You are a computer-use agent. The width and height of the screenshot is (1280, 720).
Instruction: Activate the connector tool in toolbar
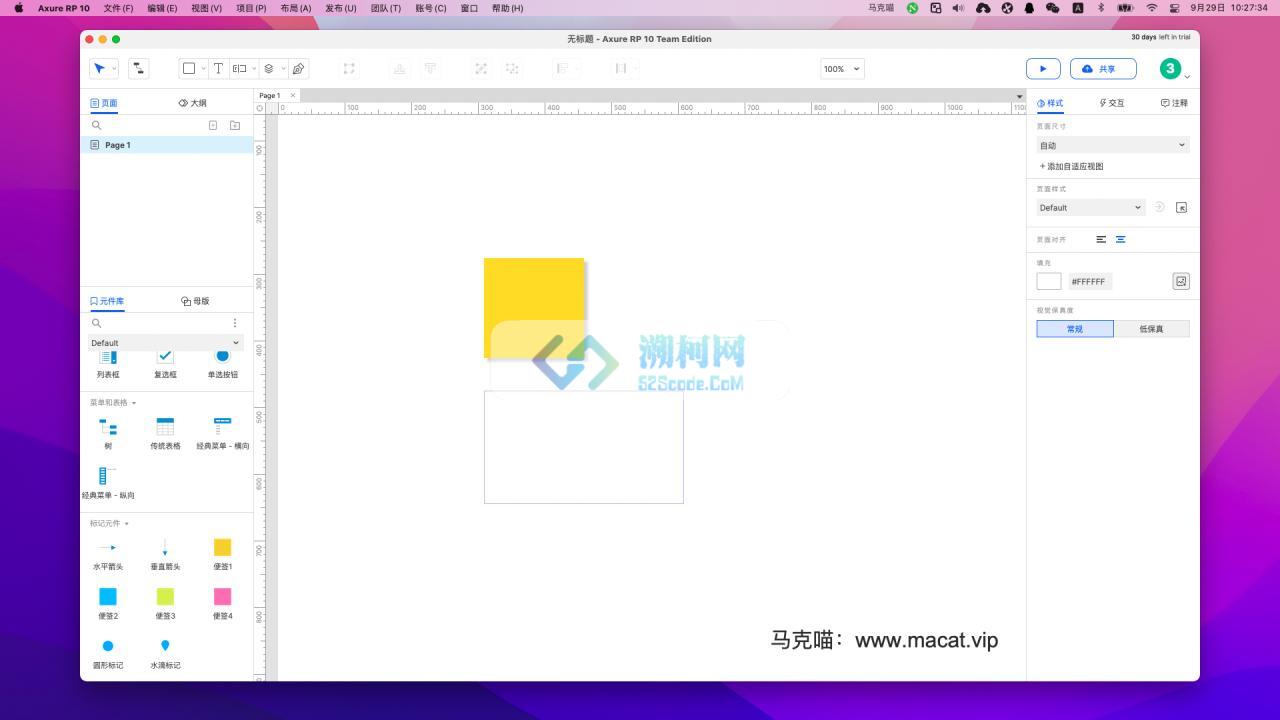(138, 68)
